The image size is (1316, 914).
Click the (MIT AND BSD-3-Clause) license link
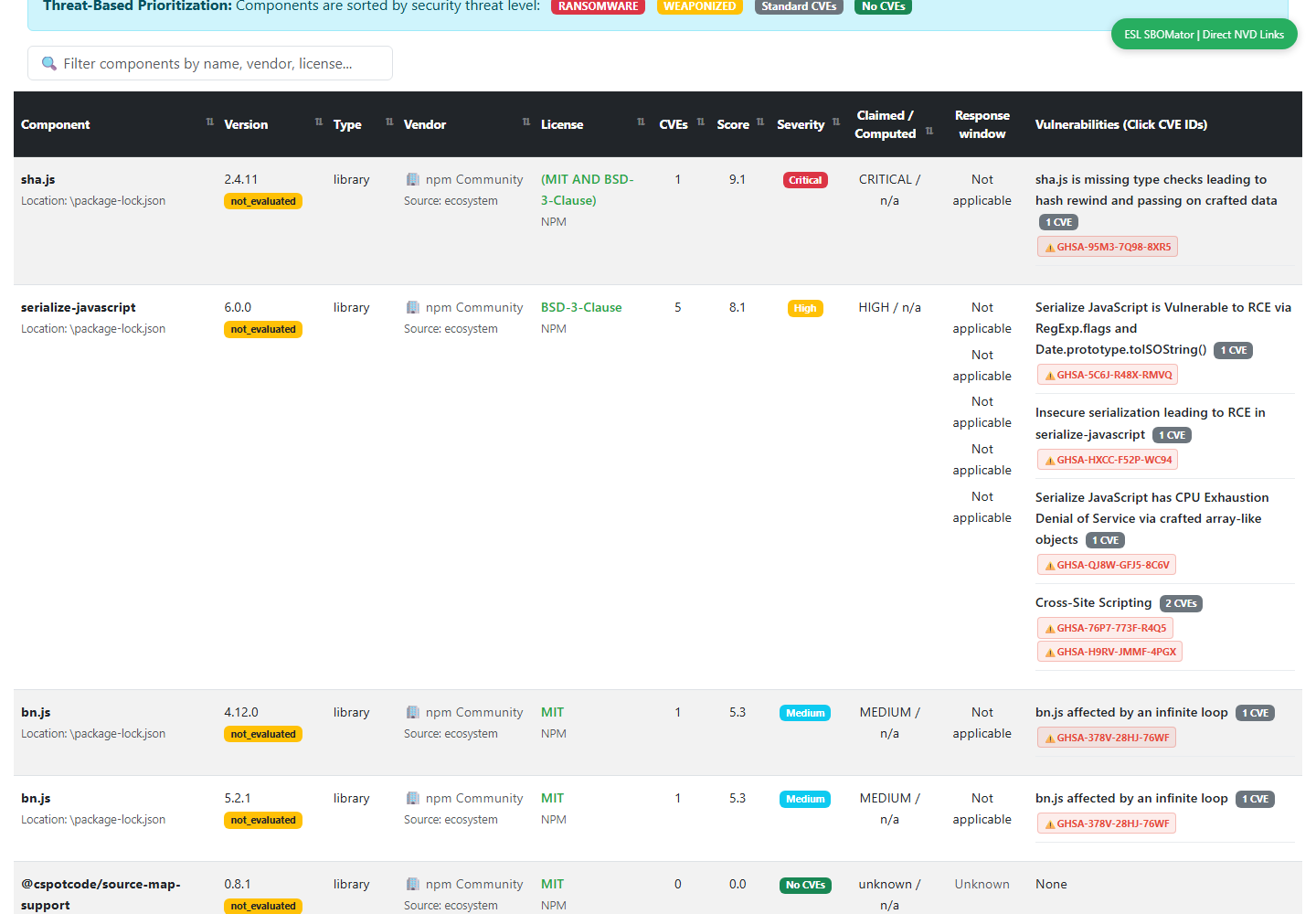pos(587,189)
